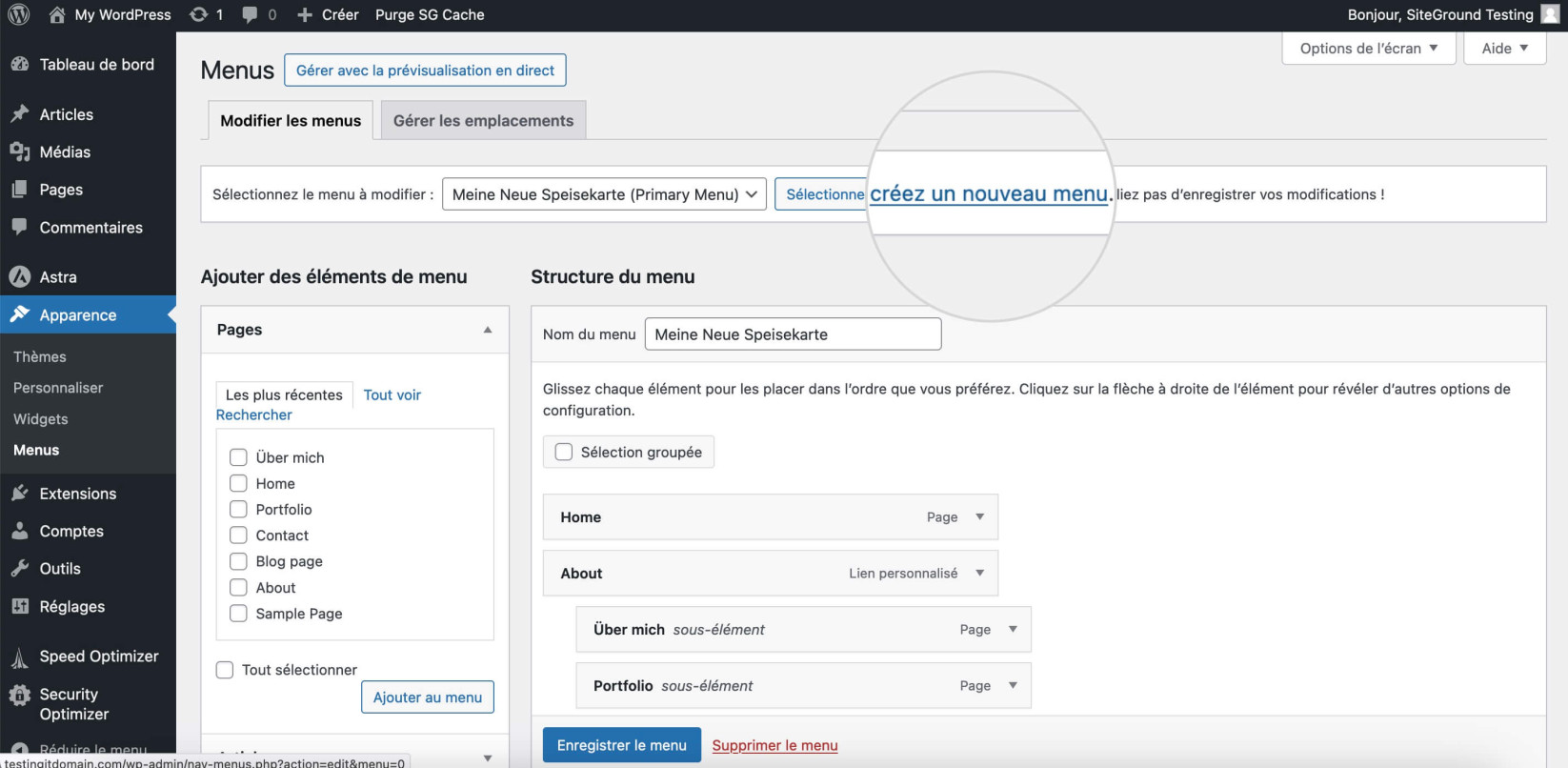The height and width of the screenshot is (768, 1568).
Task: Switch to Gérer les emplacements tab
Action: tap(483, 120)
